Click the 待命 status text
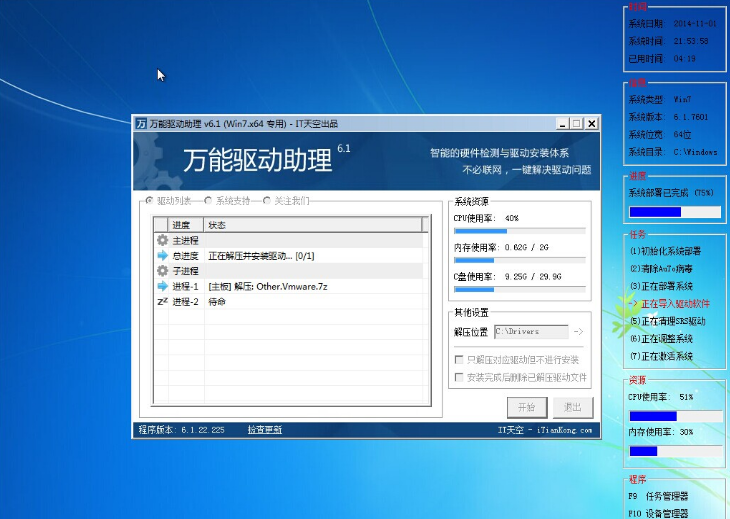The image size is (730, 519). pos(216,302)
